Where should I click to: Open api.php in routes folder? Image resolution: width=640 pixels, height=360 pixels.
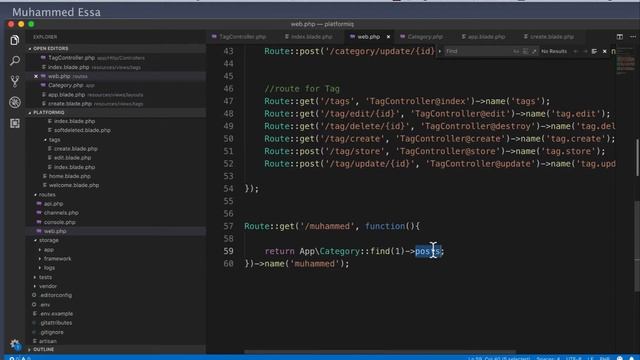(53, 204)
